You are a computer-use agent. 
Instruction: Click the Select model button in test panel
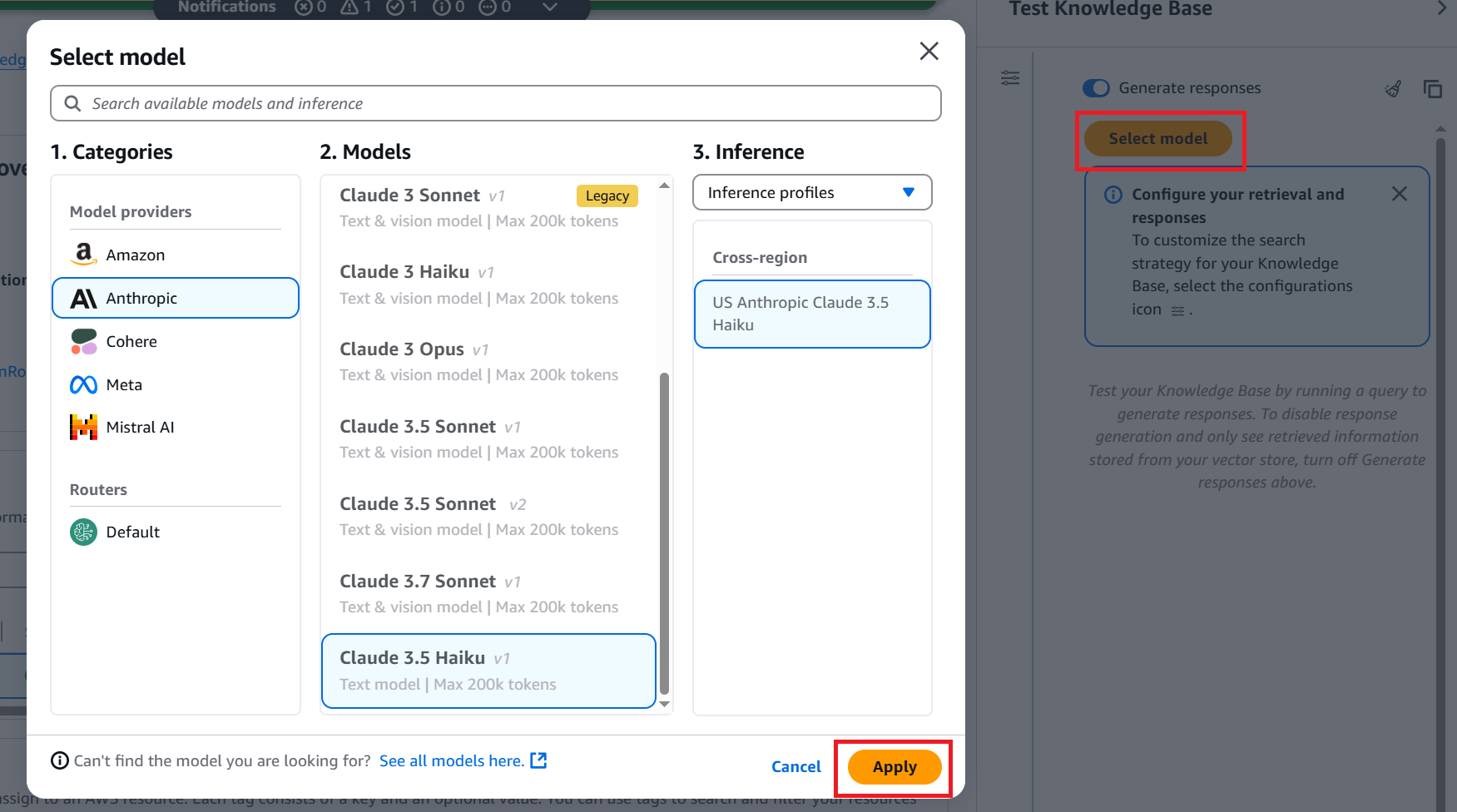point(1158,138)
